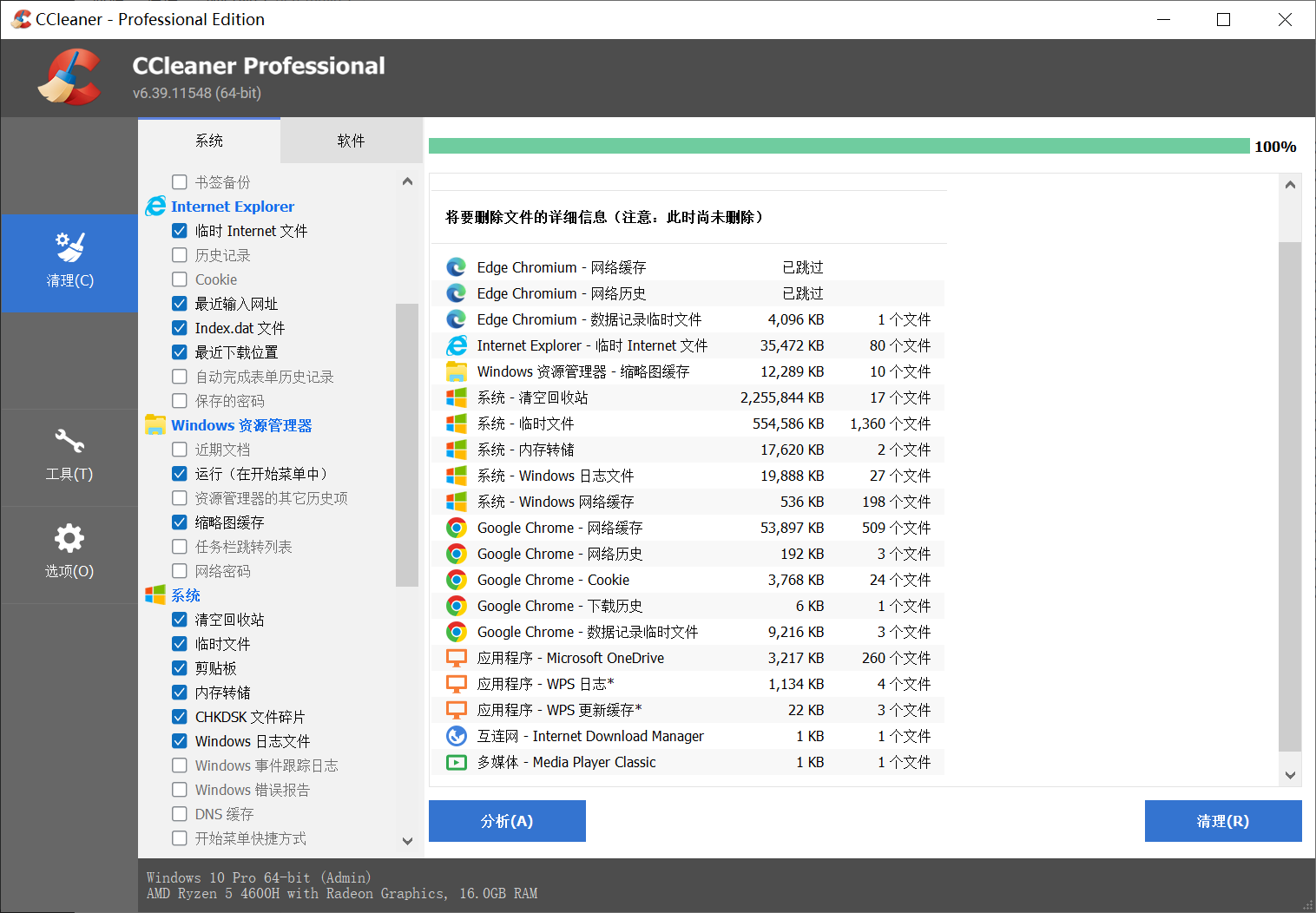
Task: Click Chrome icon of Cookie row
Action: tap(457, 580)
